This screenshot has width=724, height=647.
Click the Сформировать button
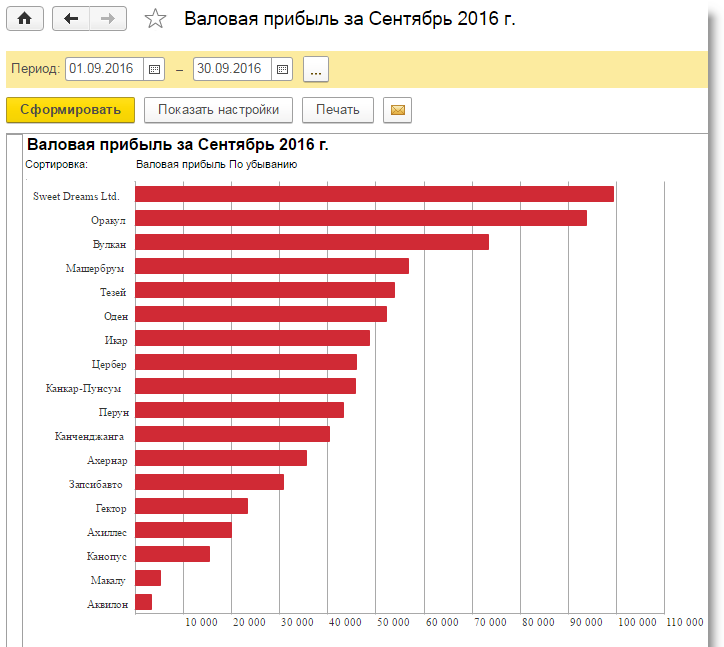70,109
